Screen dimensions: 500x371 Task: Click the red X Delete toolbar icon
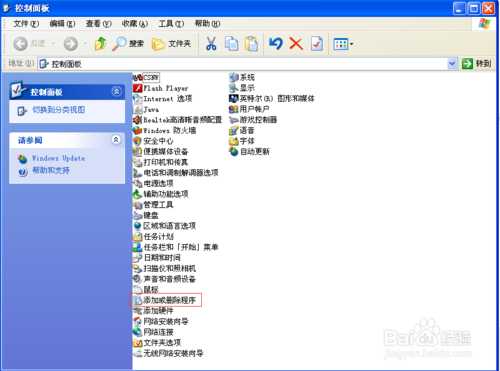pyautogui.click(x=296, y=44)
